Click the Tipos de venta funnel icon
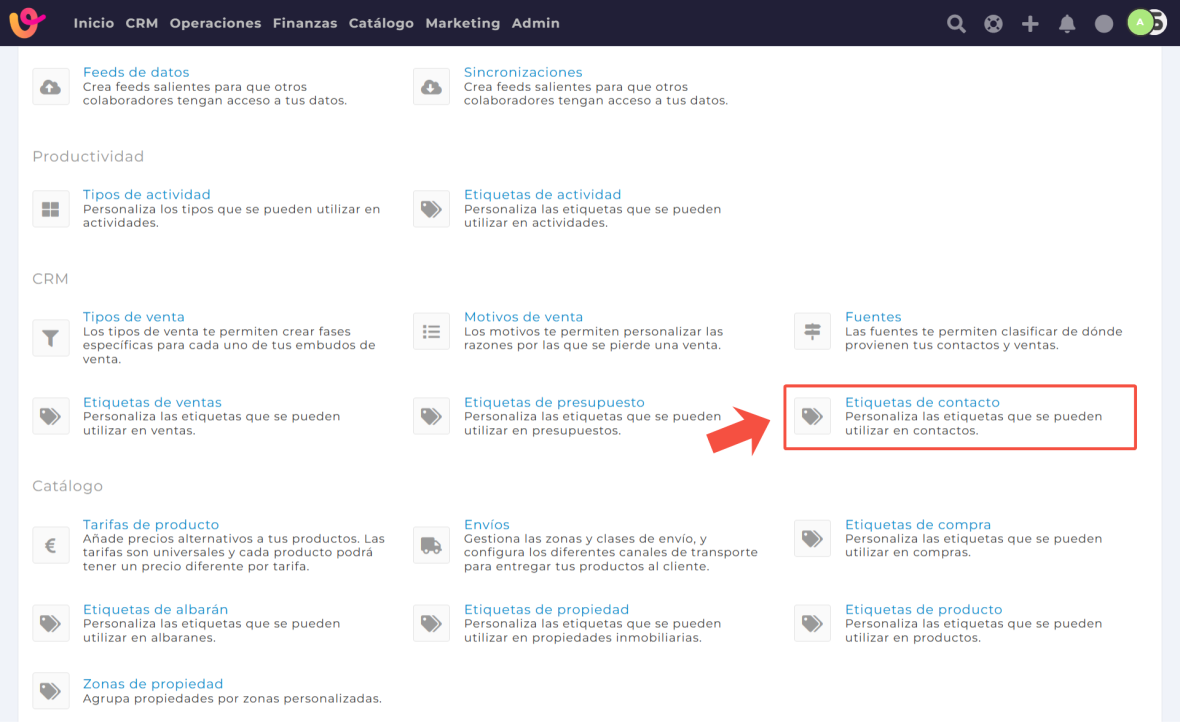 pyautogui.click(x=50, y=338)
